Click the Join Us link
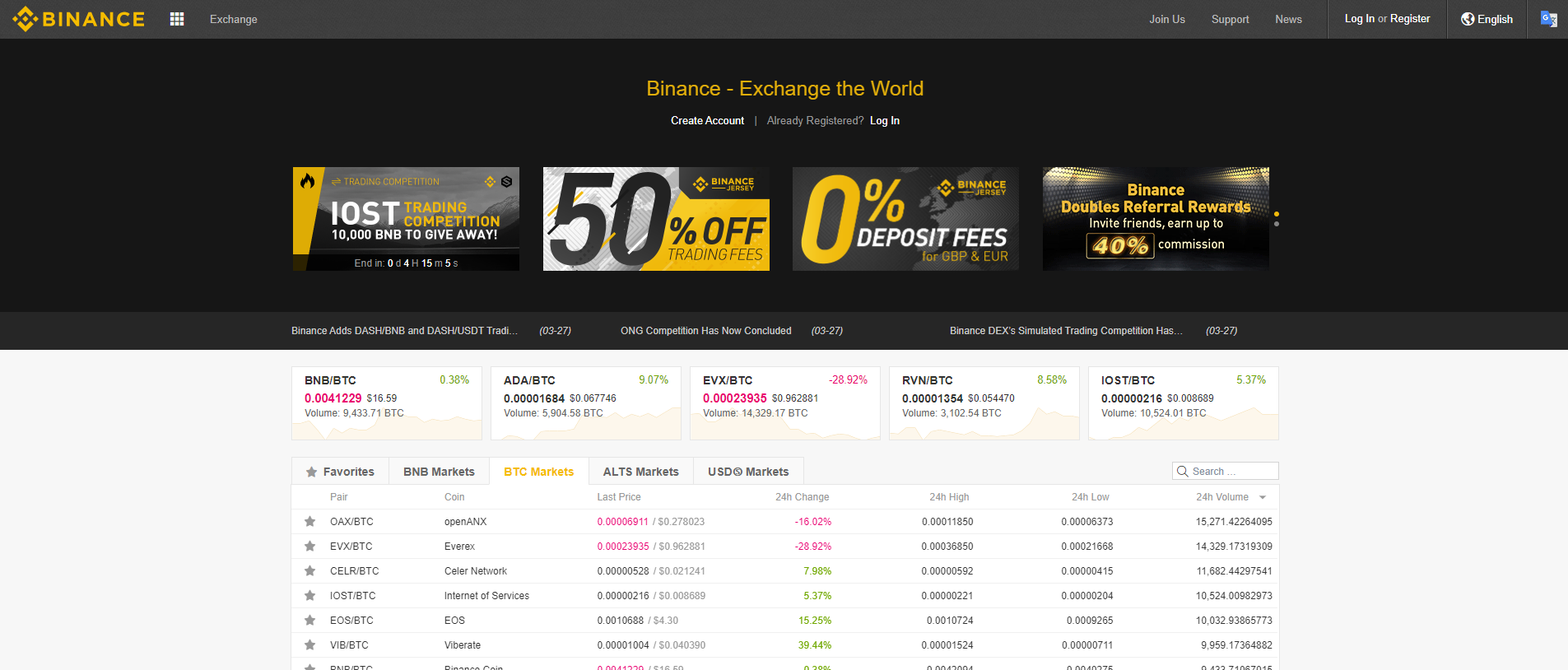1568x670 pixels. 1167,19
